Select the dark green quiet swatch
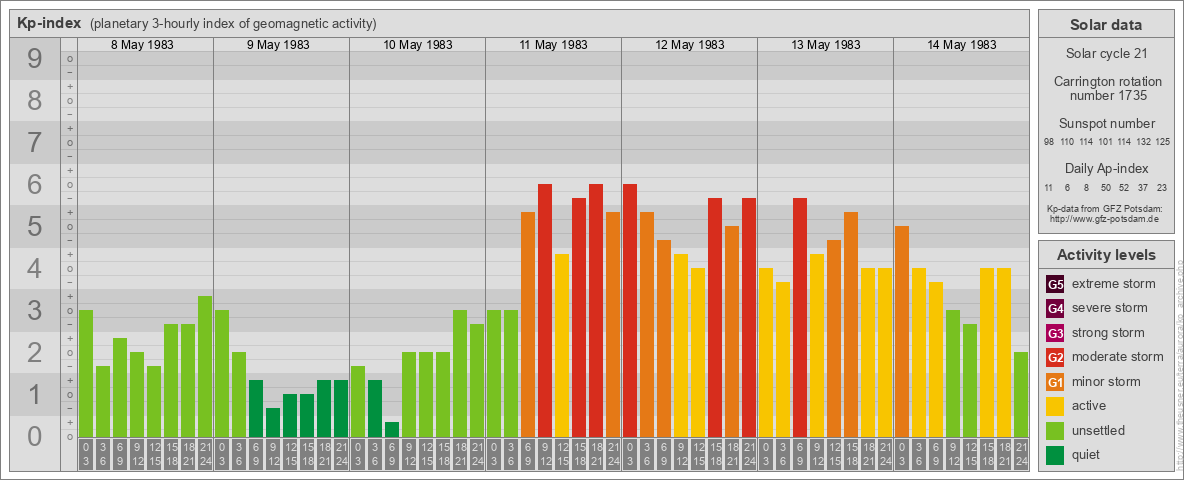 (1055, 454)
